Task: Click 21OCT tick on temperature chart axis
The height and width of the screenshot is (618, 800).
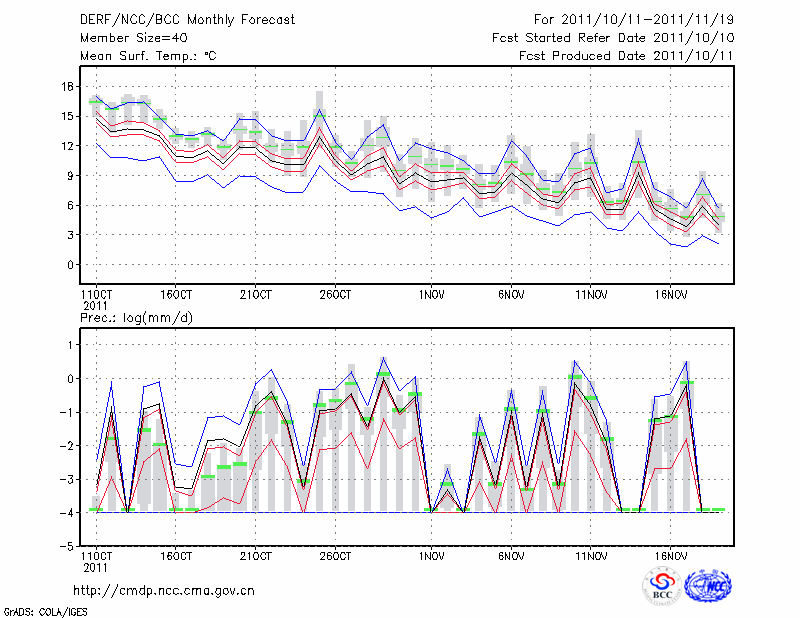Action: click(255, 295)
